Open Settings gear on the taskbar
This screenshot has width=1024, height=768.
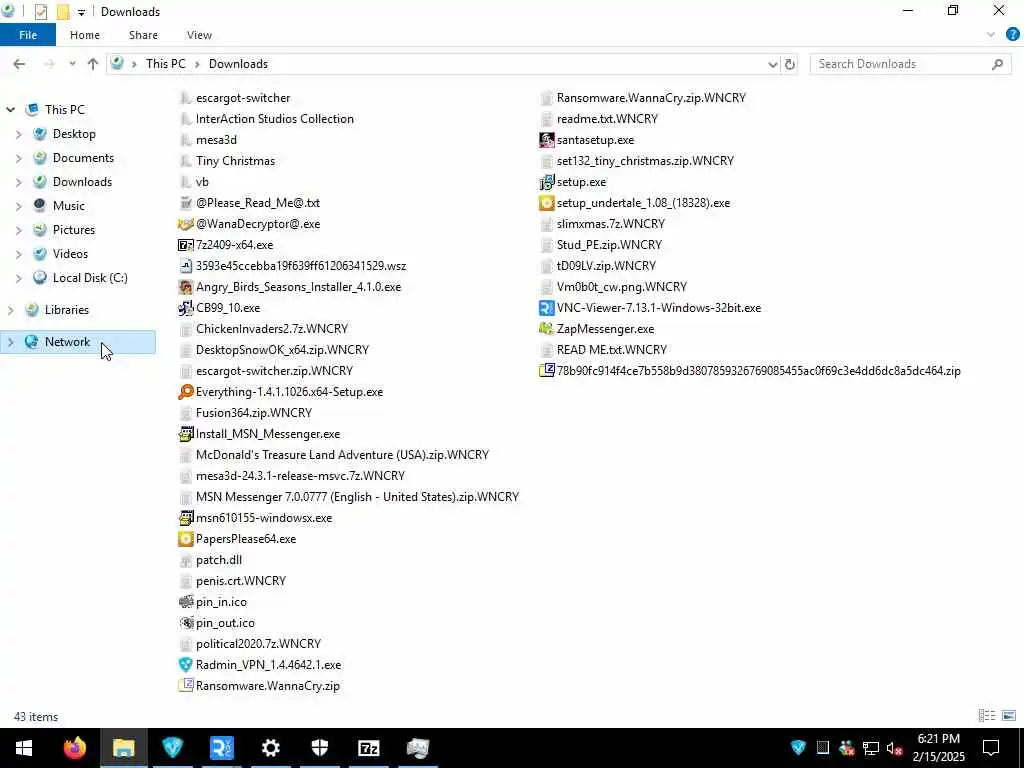(270, 748)
